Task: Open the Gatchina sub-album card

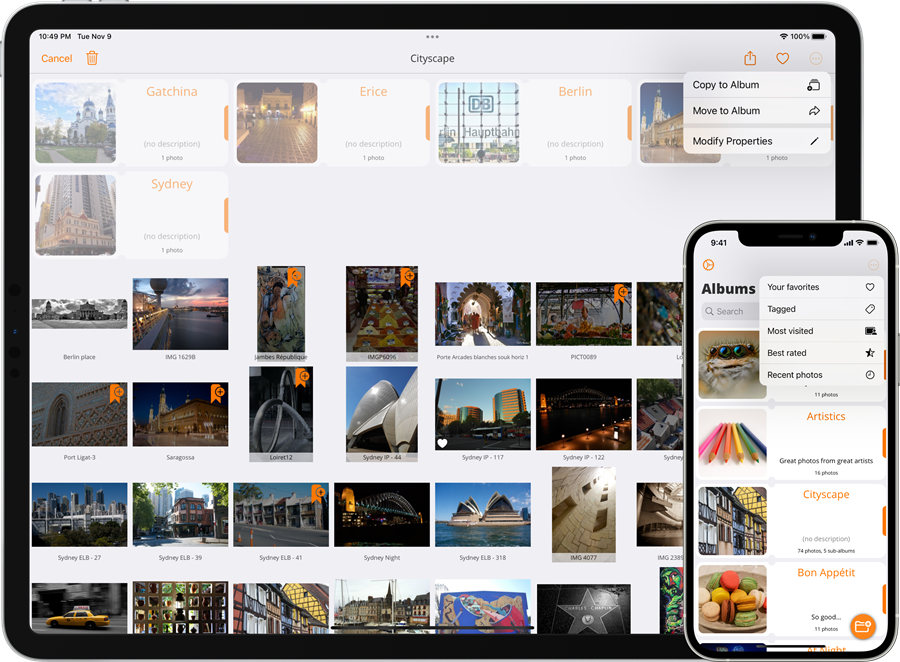Action: [x=131, y=123]
